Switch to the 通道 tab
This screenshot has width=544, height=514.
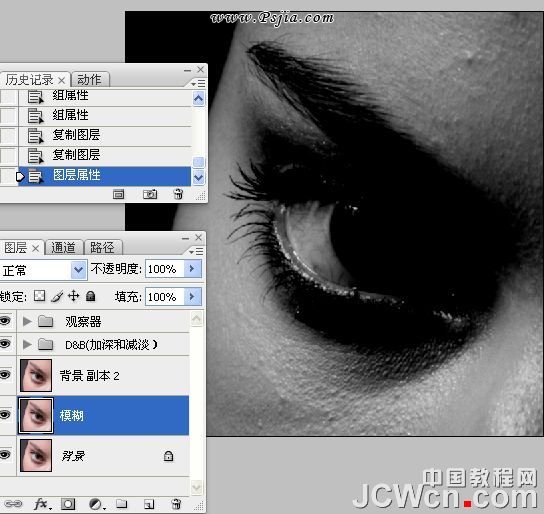tap(63, 248)
